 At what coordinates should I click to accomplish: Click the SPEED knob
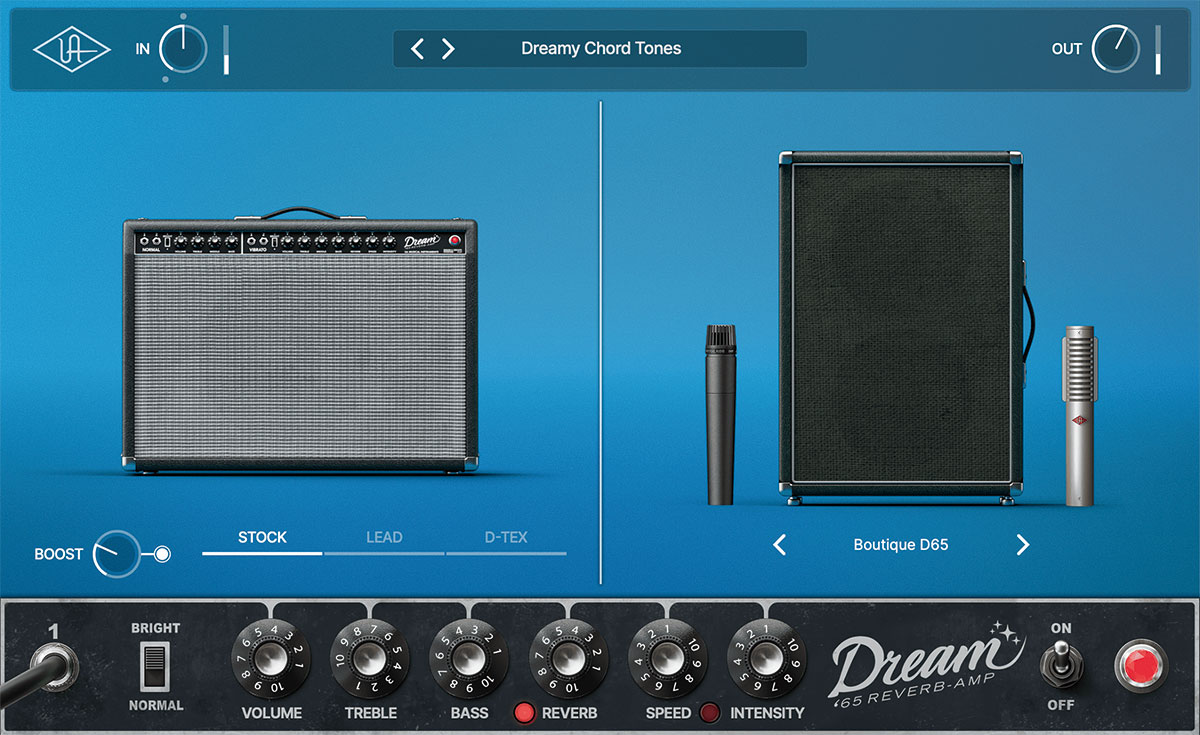point(668,660)
